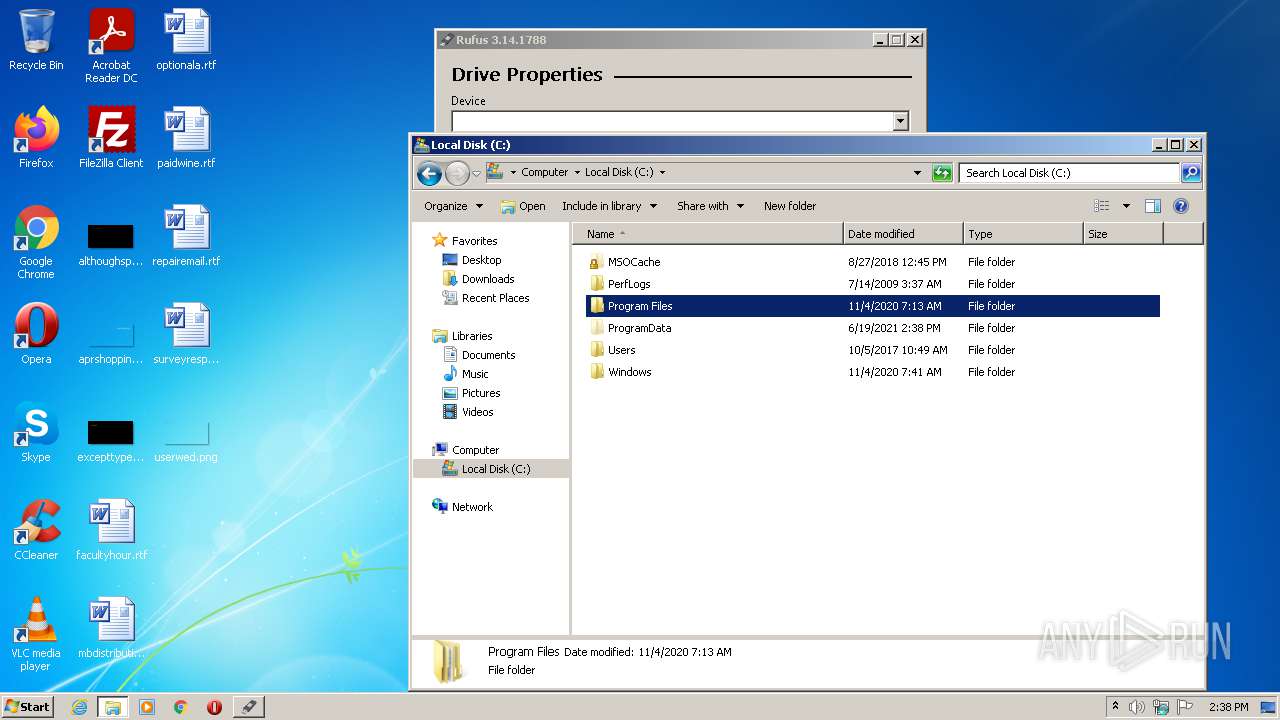
Task: Select the surveyresp... document icon
Action: pos(186,334)
